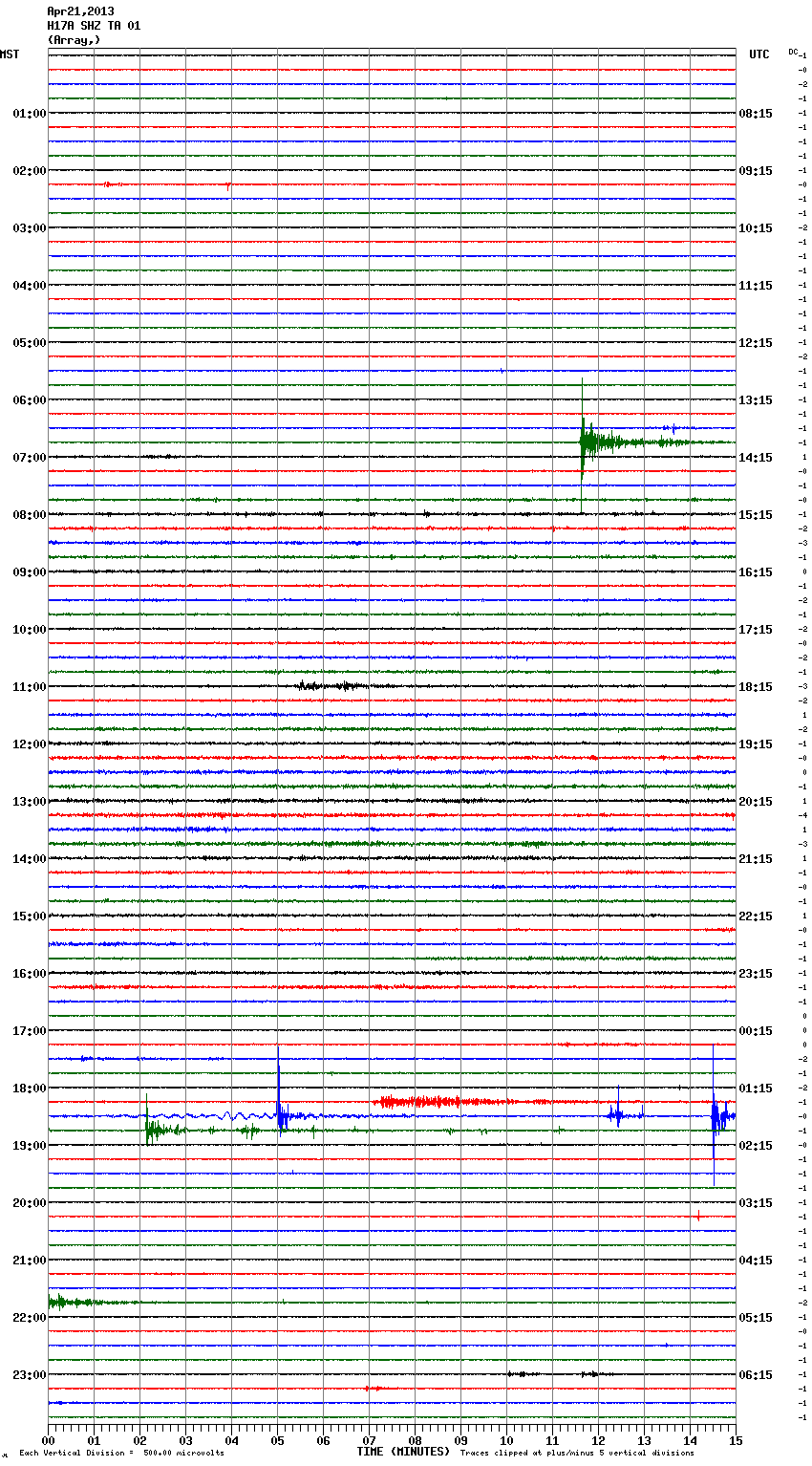Click the 15:00 MST time label

tap(30, 916)
